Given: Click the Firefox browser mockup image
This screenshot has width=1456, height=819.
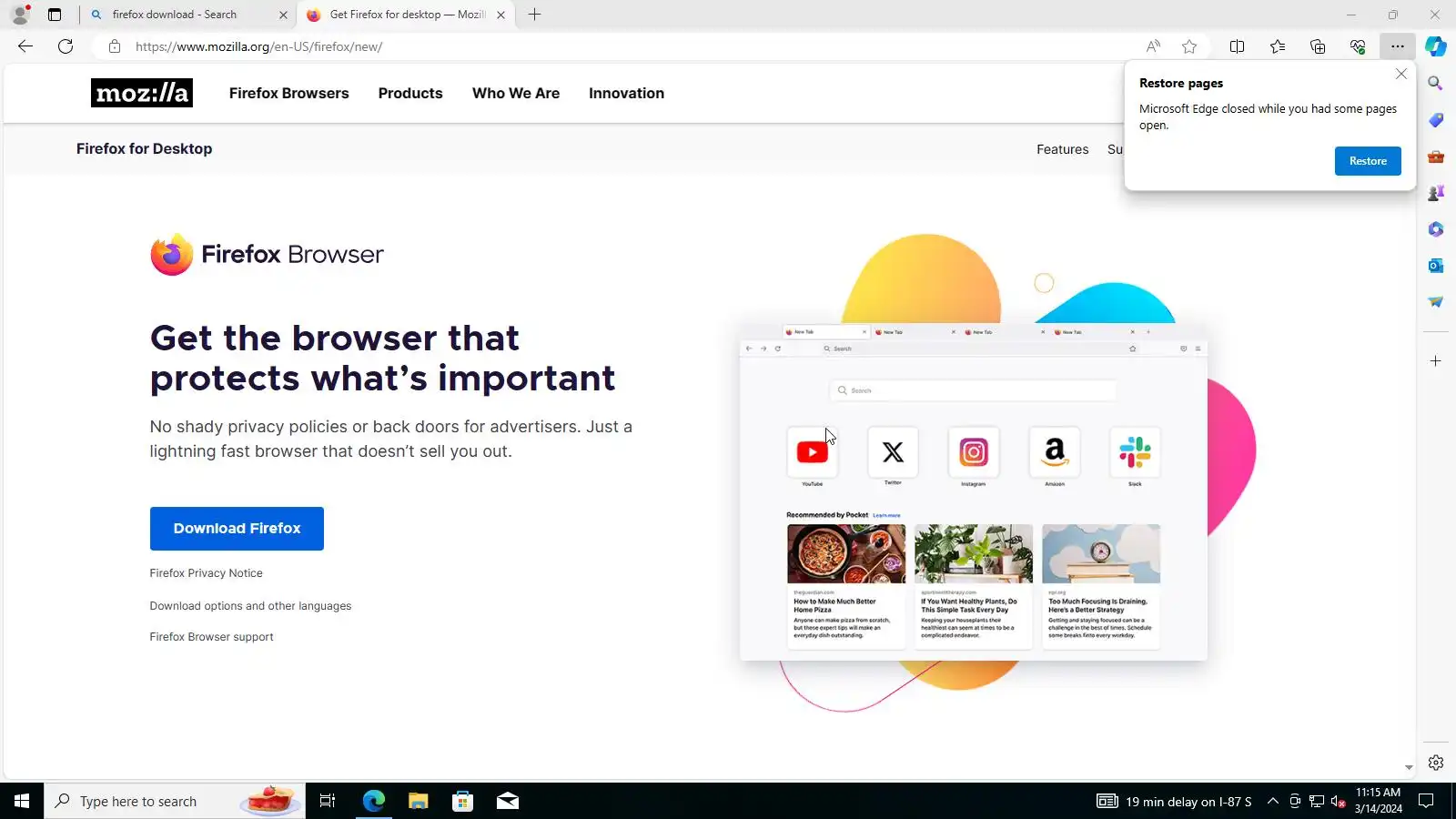Looking at the screenshot, I should tap(974, 491).
